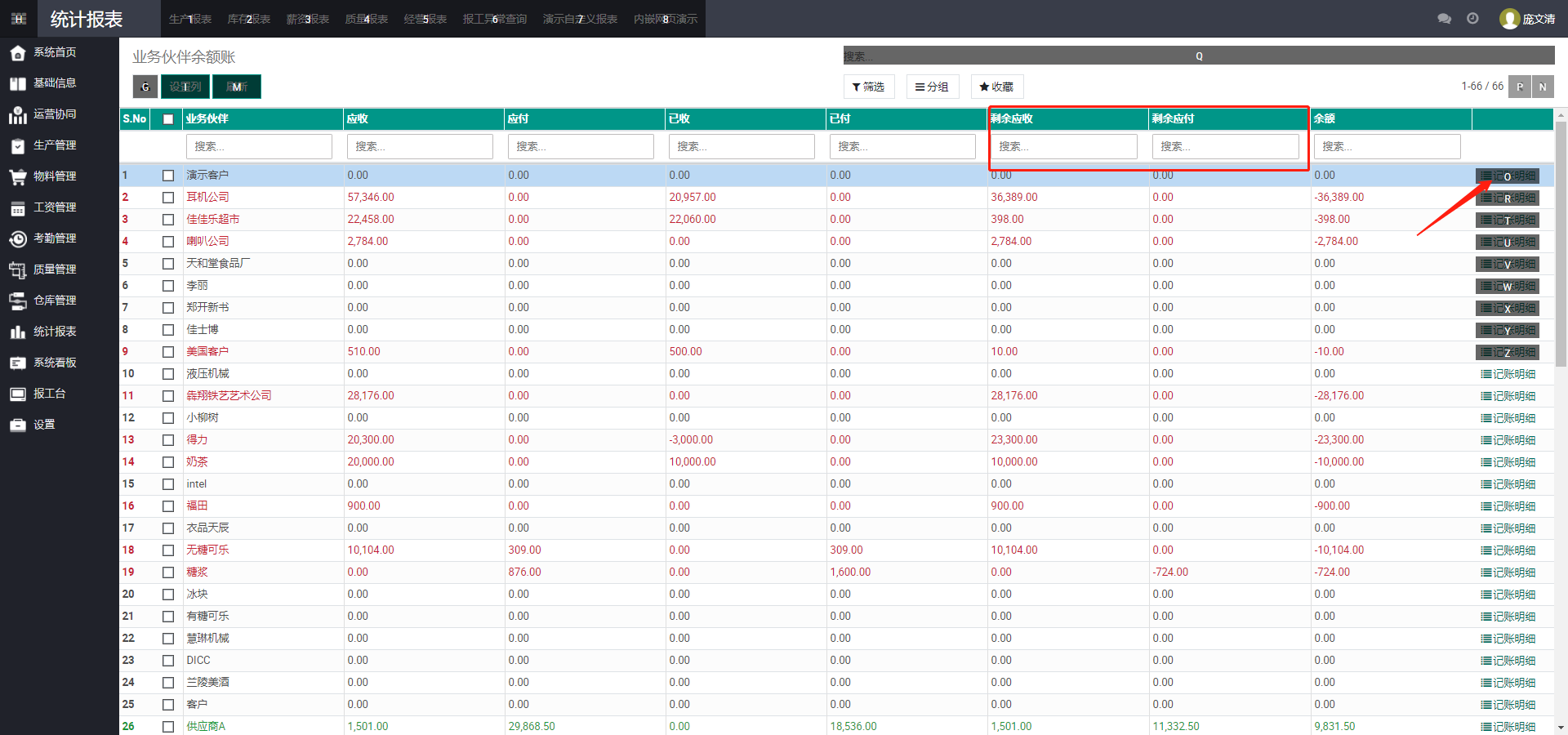
Task: Open the 质量报表 top menu
Action: 366,19
